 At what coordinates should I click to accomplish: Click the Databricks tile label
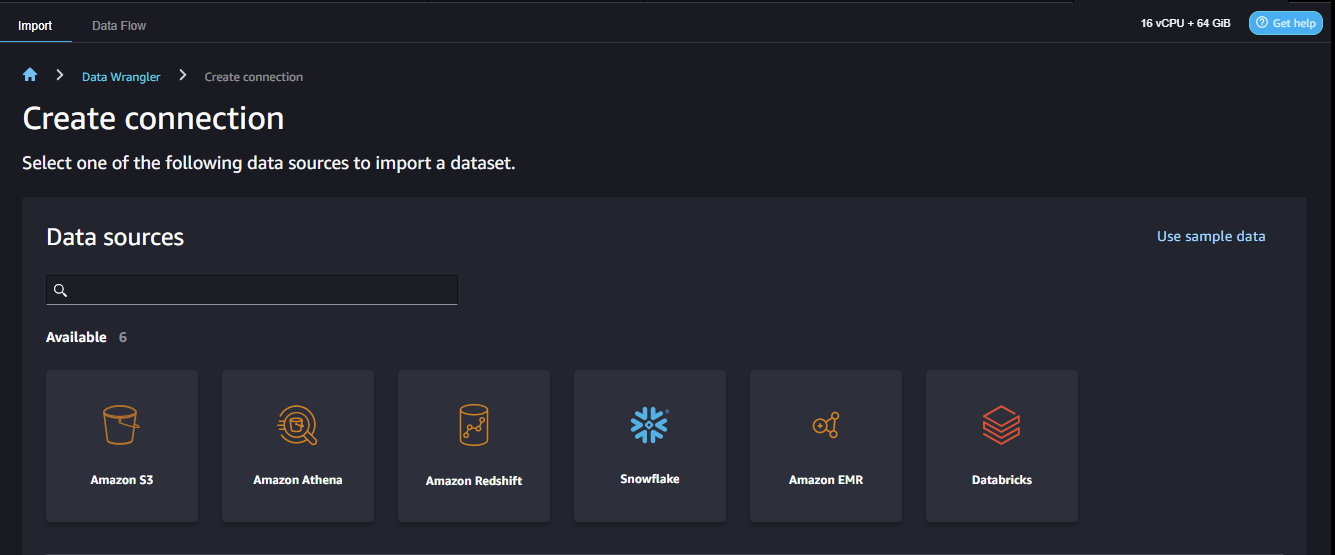1002,480
